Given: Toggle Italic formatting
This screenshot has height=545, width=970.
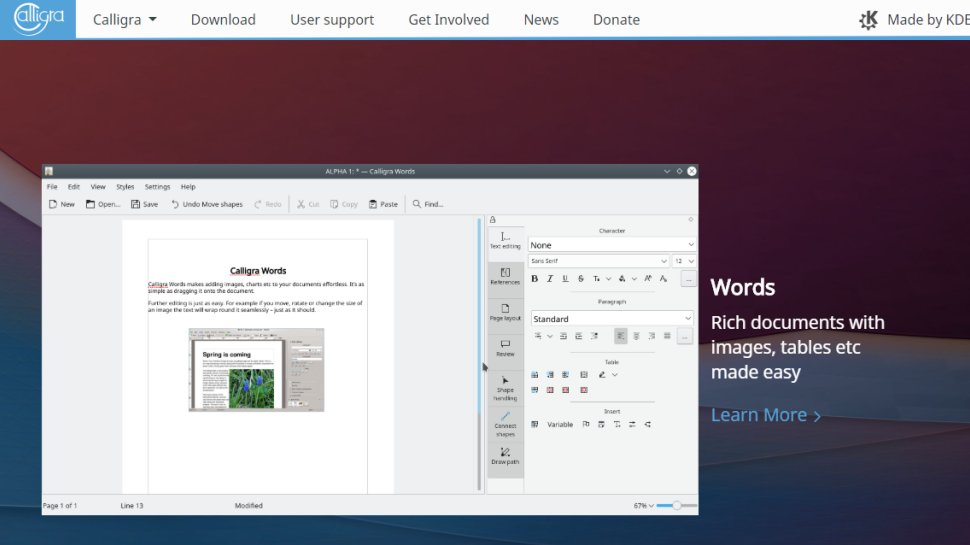Looking at the screenshot, I should click(549, 279).
